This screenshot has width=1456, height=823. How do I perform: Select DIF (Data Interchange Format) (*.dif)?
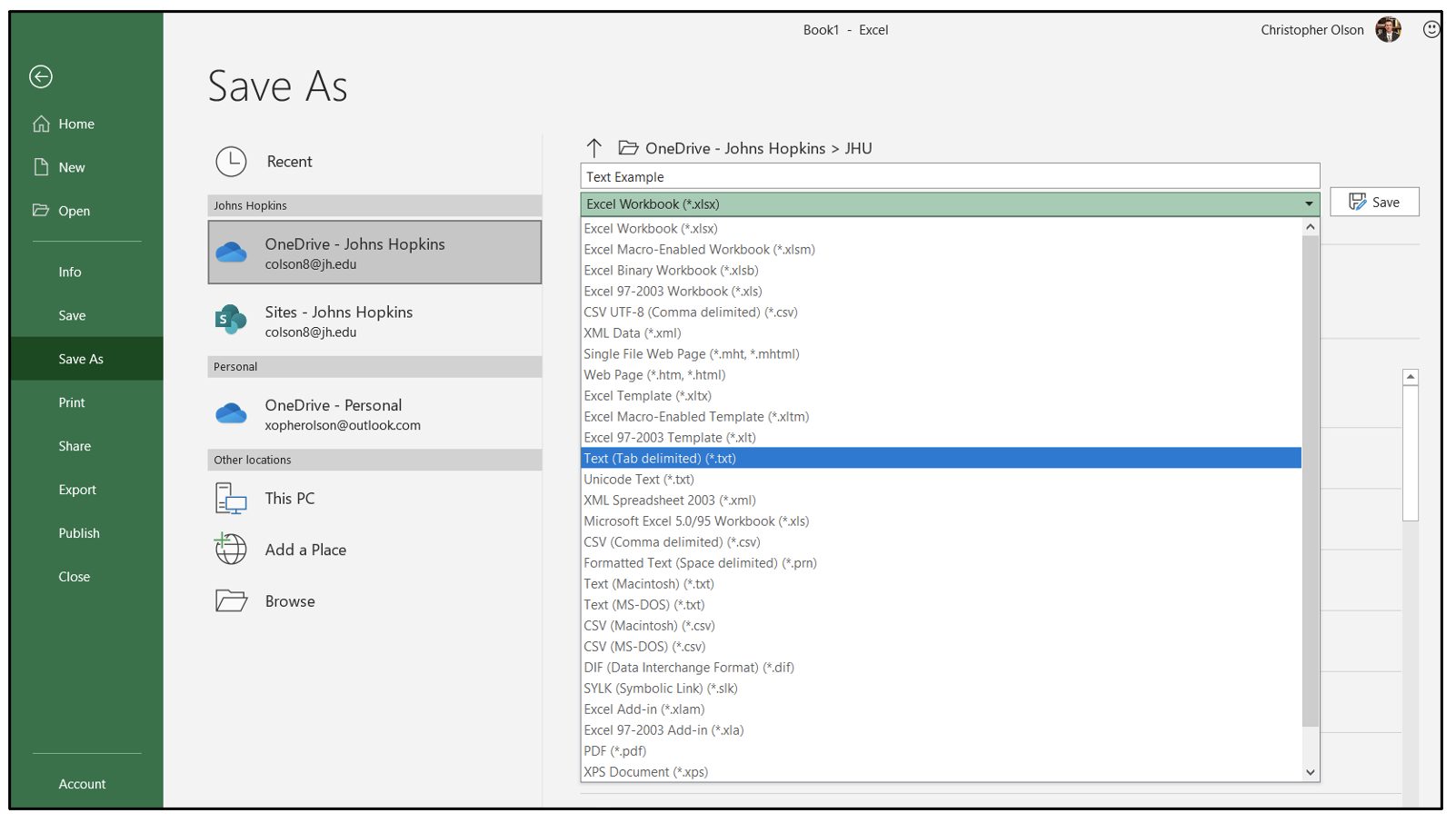click(941, 667)
